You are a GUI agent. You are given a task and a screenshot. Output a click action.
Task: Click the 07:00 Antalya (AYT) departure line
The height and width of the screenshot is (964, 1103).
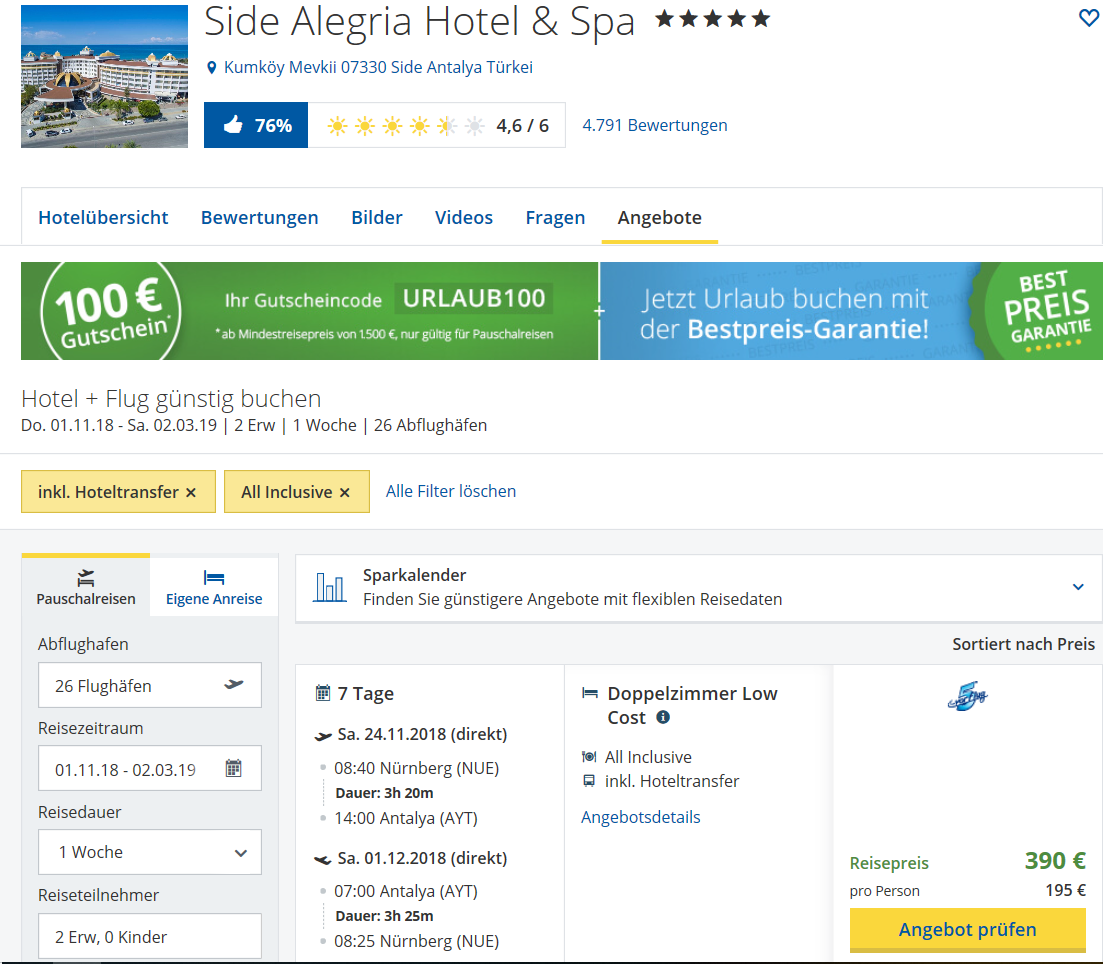coord(406,891)
